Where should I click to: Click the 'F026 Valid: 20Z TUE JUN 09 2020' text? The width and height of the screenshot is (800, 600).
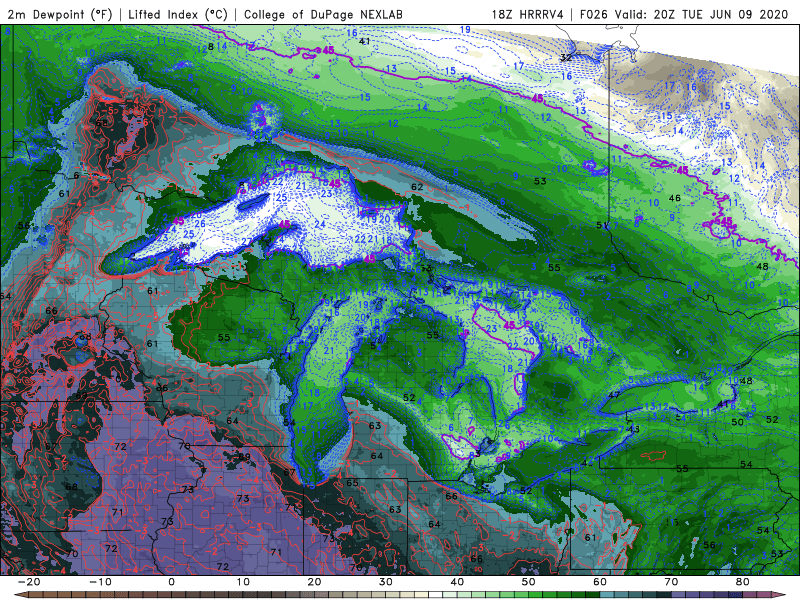(684, 14)
